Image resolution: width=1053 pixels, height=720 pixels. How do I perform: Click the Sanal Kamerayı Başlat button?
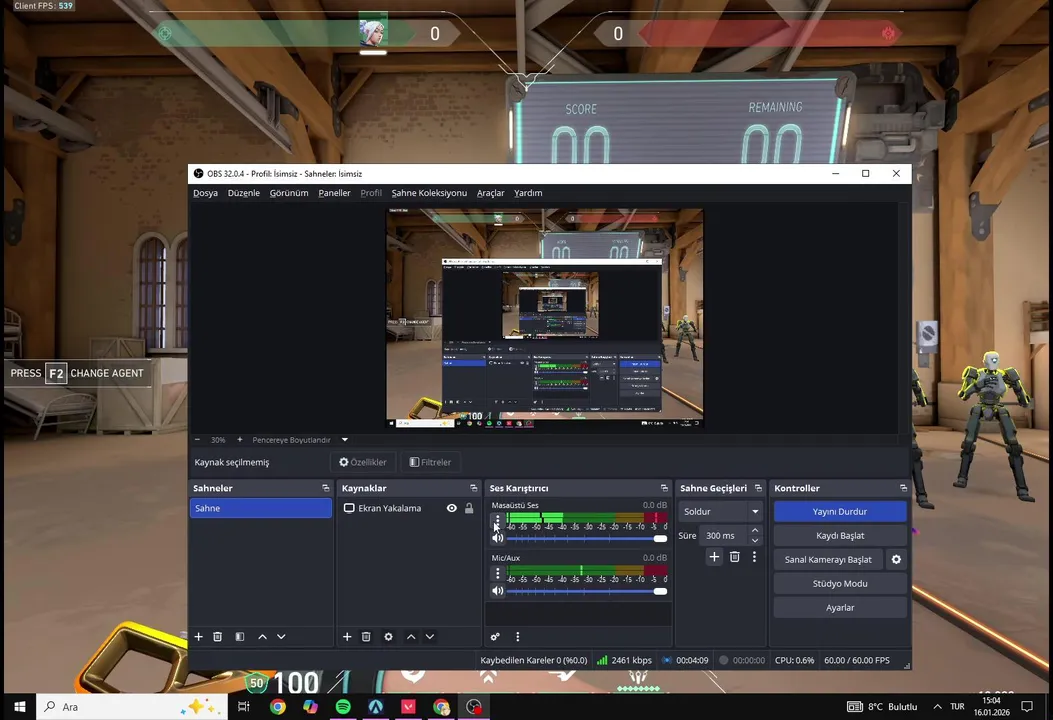click(x=828, y=559)
